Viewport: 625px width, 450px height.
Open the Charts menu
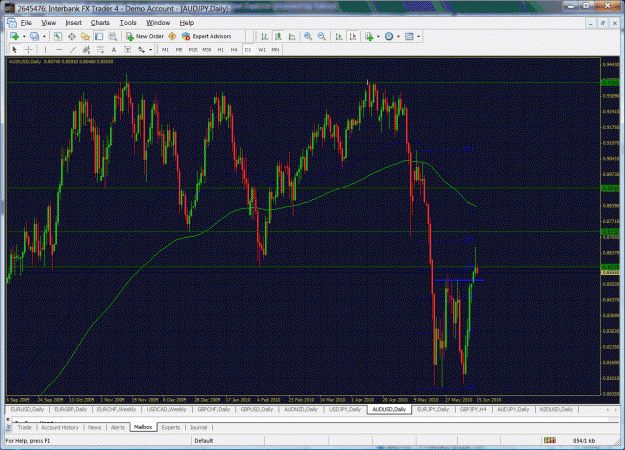click(x=100, y=23)
